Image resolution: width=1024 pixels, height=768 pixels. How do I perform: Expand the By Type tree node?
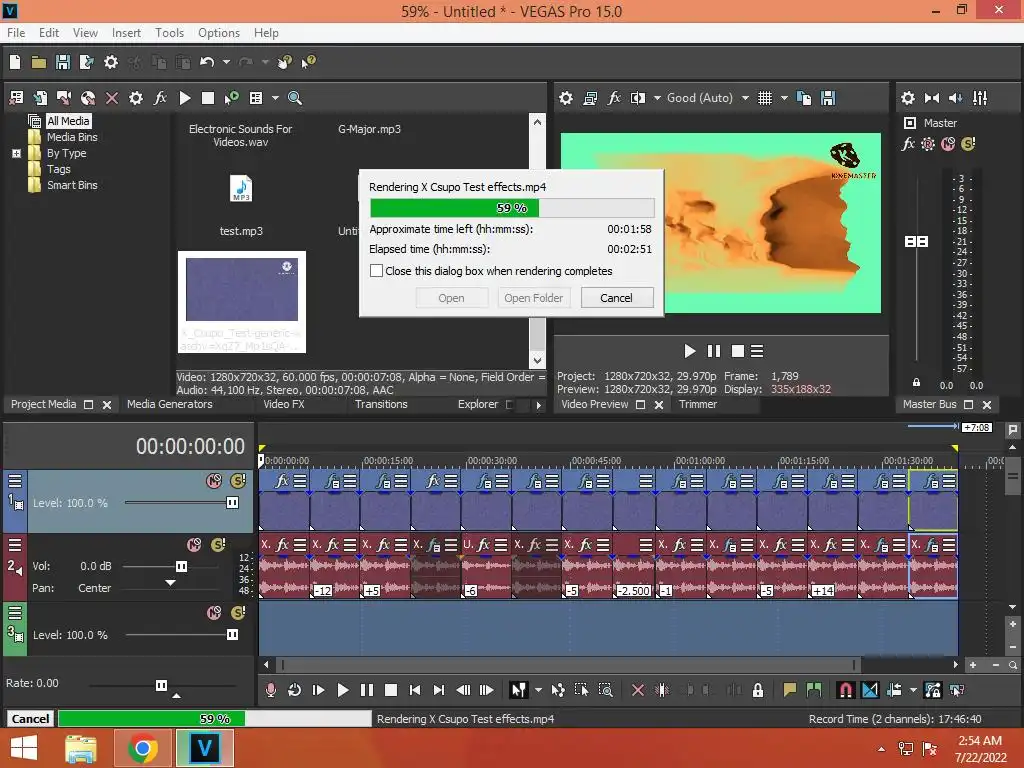[x=16, y=153]
